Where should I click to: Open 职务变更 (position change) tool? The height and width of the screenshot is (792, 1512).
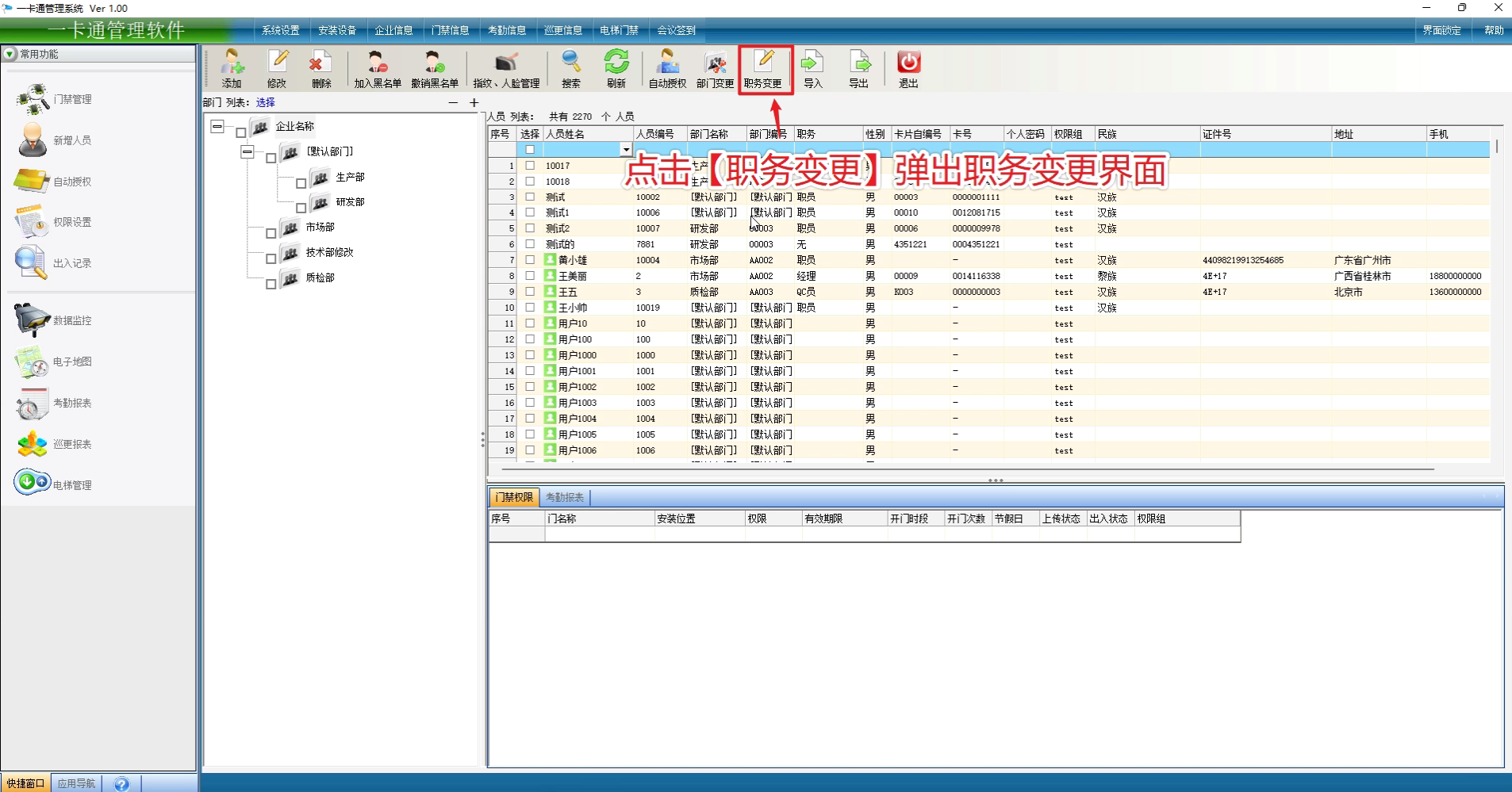coord(763,68)
